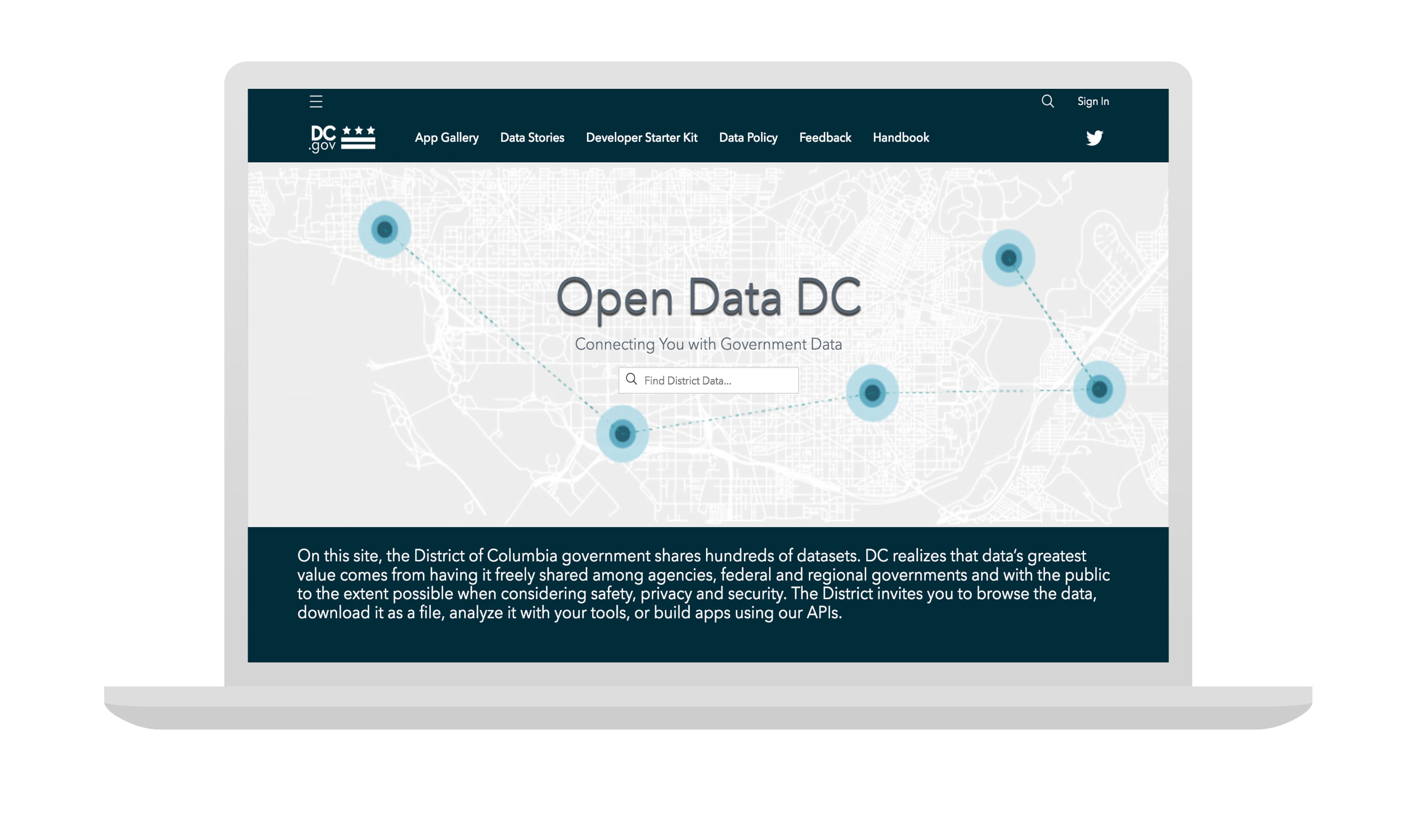
Task: Click the DC.gov logo icon
Action: pos(341,137)
